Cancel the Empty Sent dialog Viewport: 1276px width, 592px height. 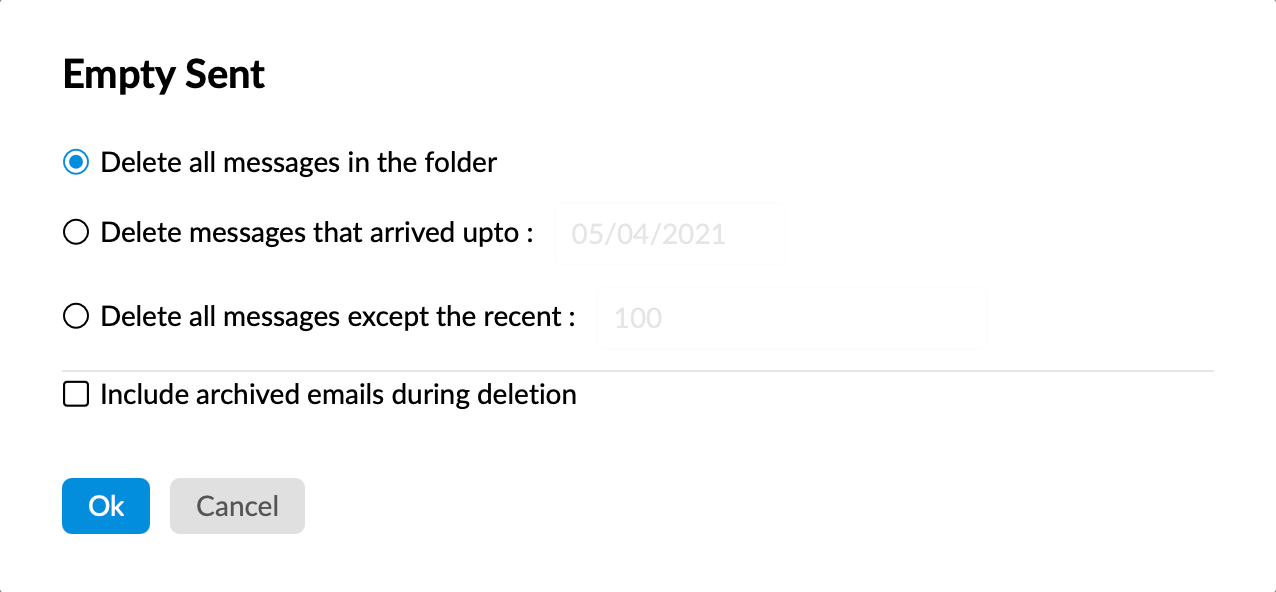coord(237,506)
